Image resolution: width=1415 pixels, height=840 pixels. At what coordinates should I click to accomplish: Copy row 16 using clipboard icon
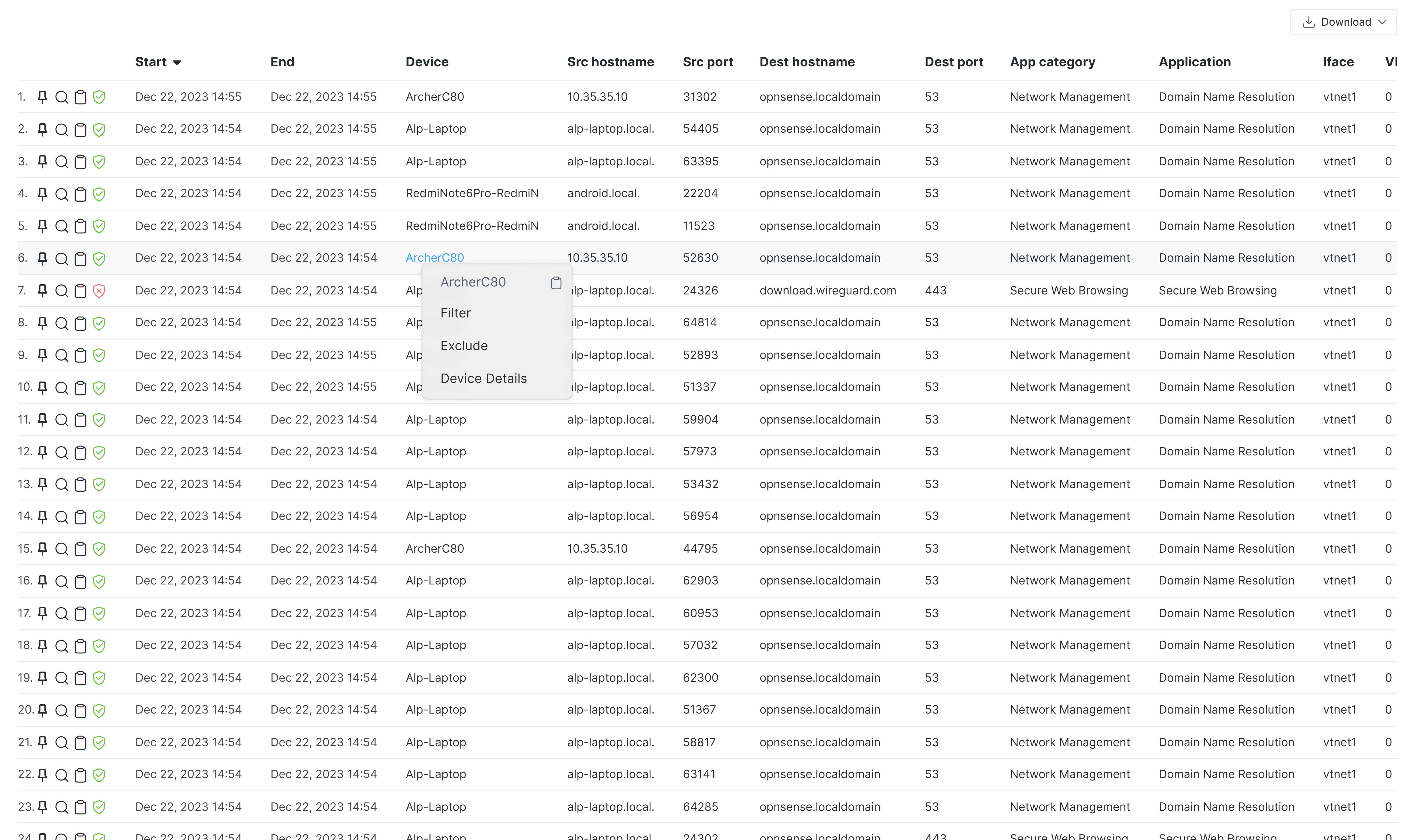click(81, 581)
